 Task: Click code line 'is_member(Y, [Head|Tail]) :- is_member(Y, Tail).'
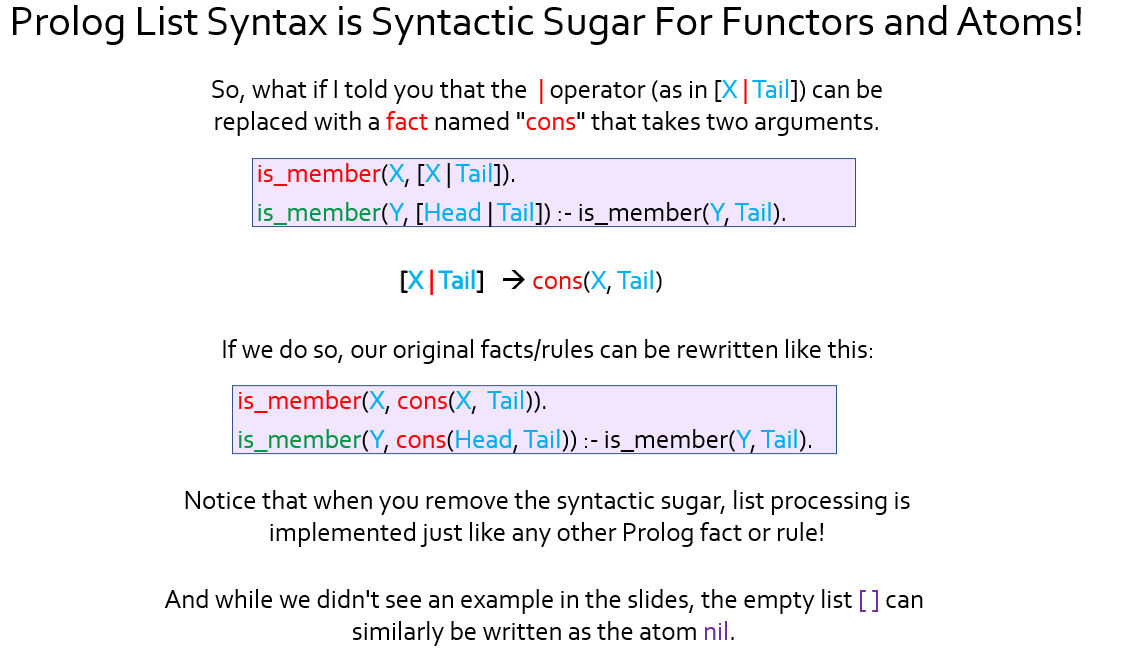coord(521,213)
